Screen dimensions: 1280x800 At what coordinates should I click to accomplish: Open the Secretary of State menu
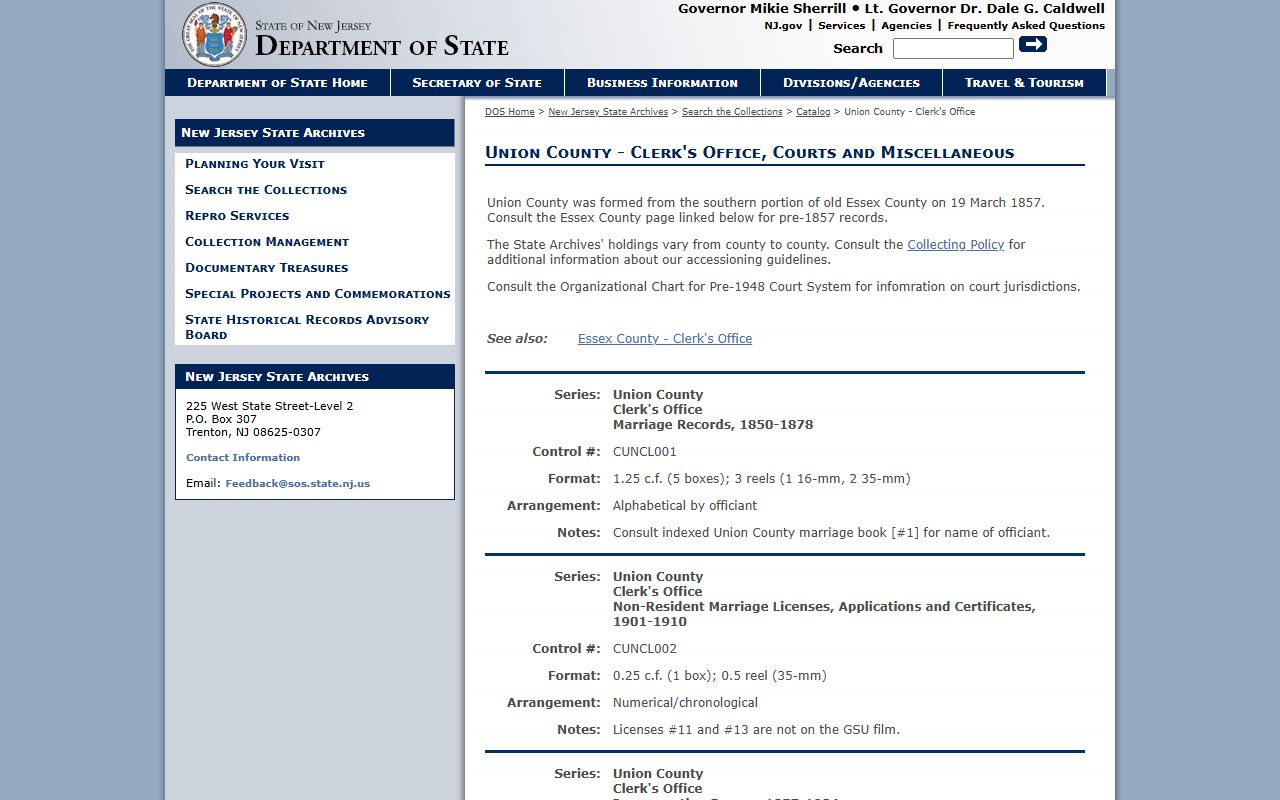pos(477,83)
